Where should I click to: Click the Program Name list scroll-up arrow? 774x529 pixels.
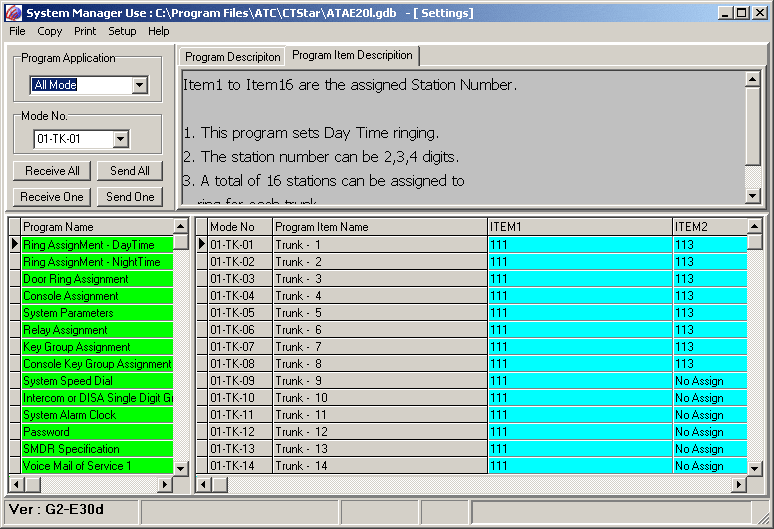[x=181, y=227]
